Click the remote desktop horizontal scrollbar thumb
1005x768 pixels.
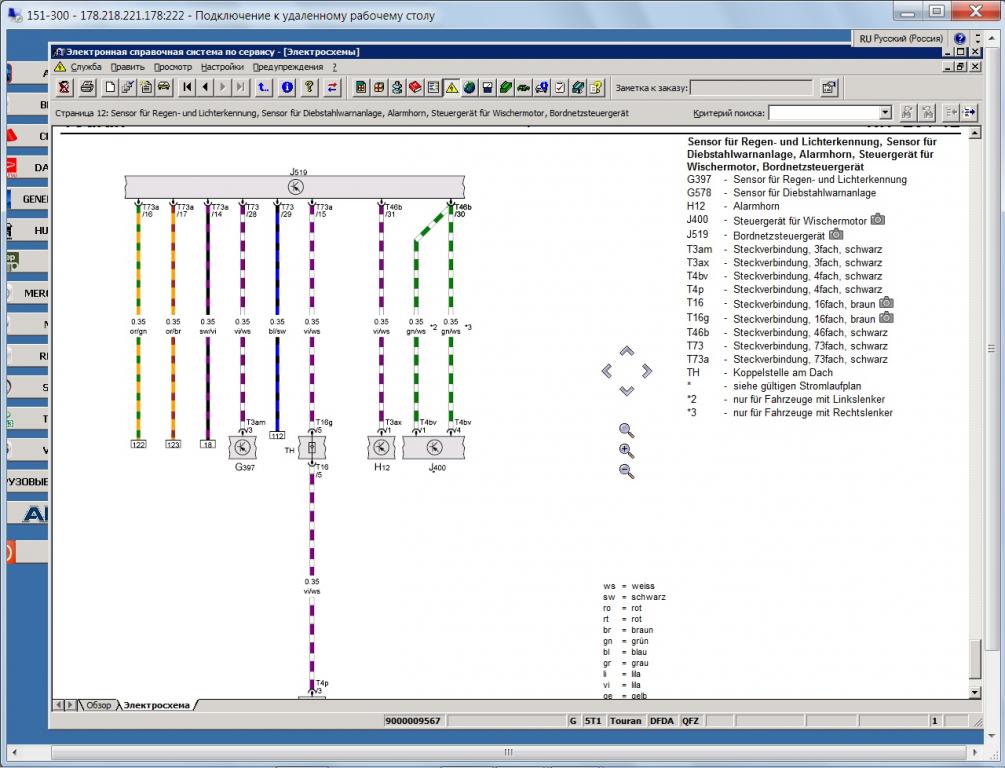point(508,752)
